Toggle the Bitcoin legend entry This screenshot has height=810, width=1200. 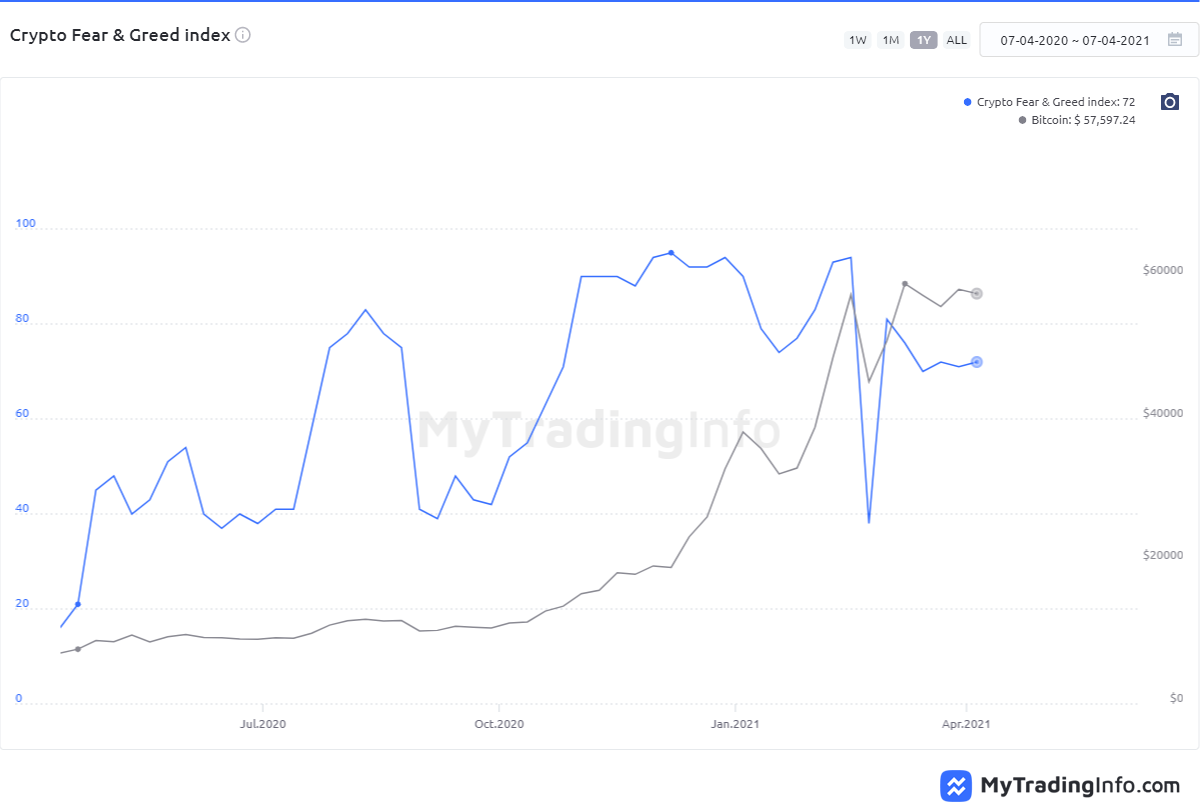1077,120
